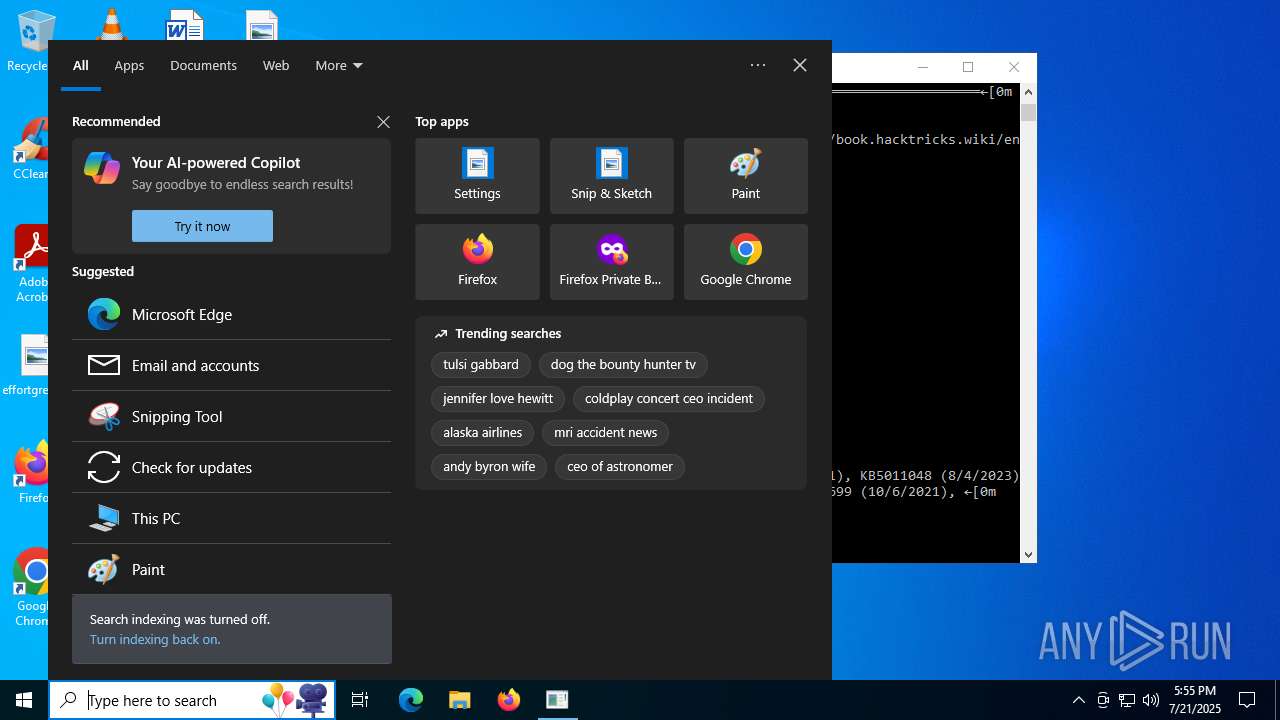
Task: Open Paint in Suggested list
Action: 231,569
